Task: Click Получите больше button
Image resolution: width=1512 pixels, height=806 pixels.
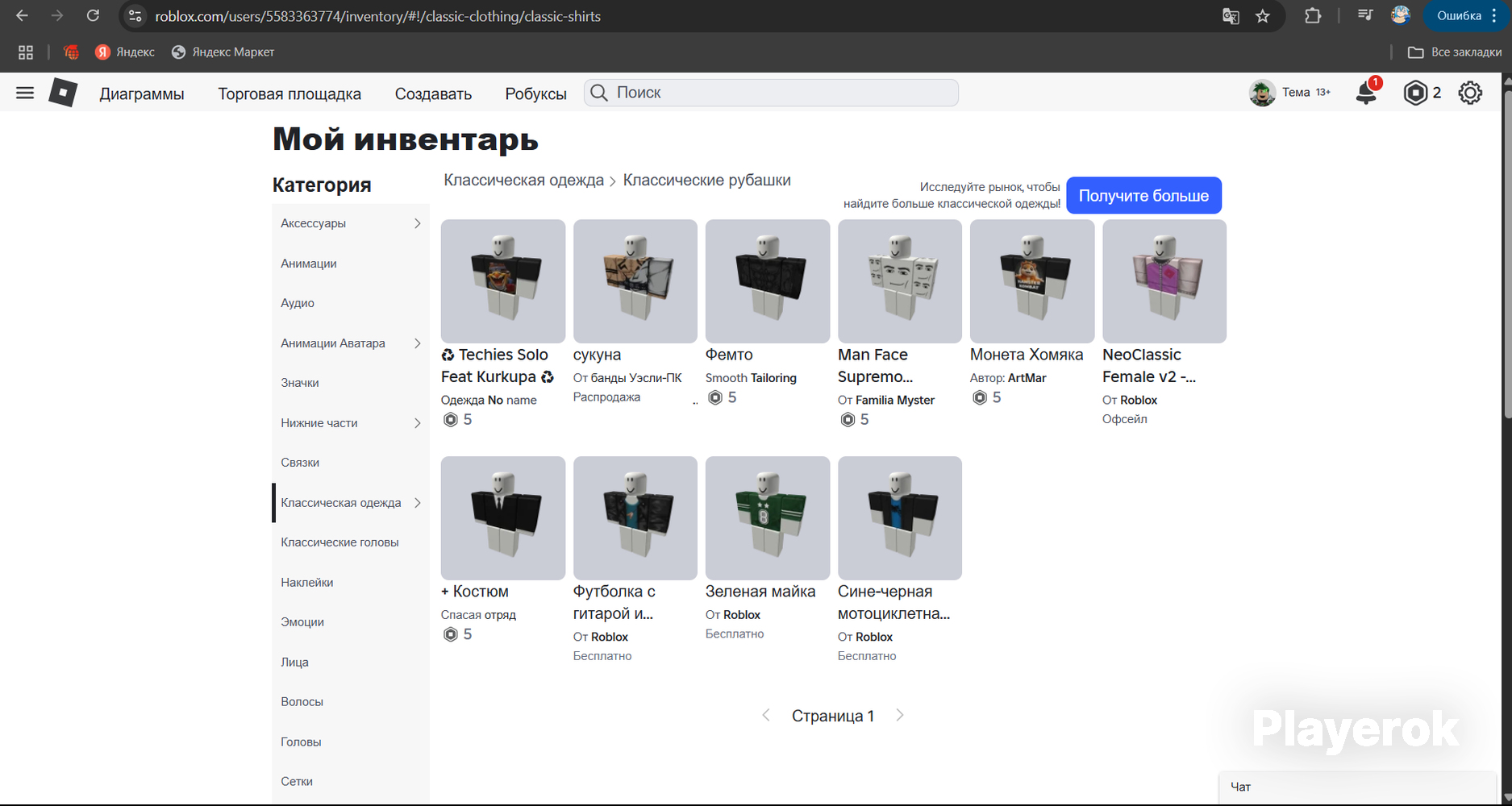Action: coord(1143,196)
